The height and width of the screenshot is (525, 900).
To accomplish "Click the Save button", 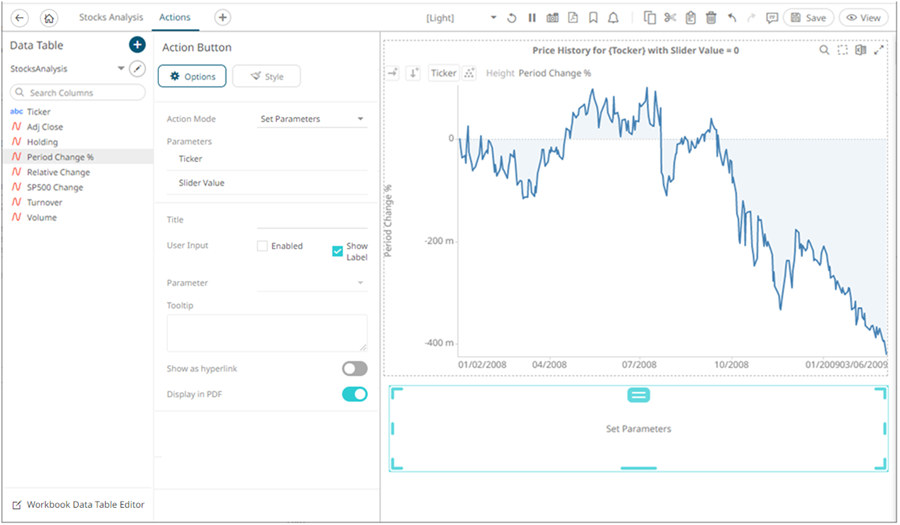I will [808, 18].
